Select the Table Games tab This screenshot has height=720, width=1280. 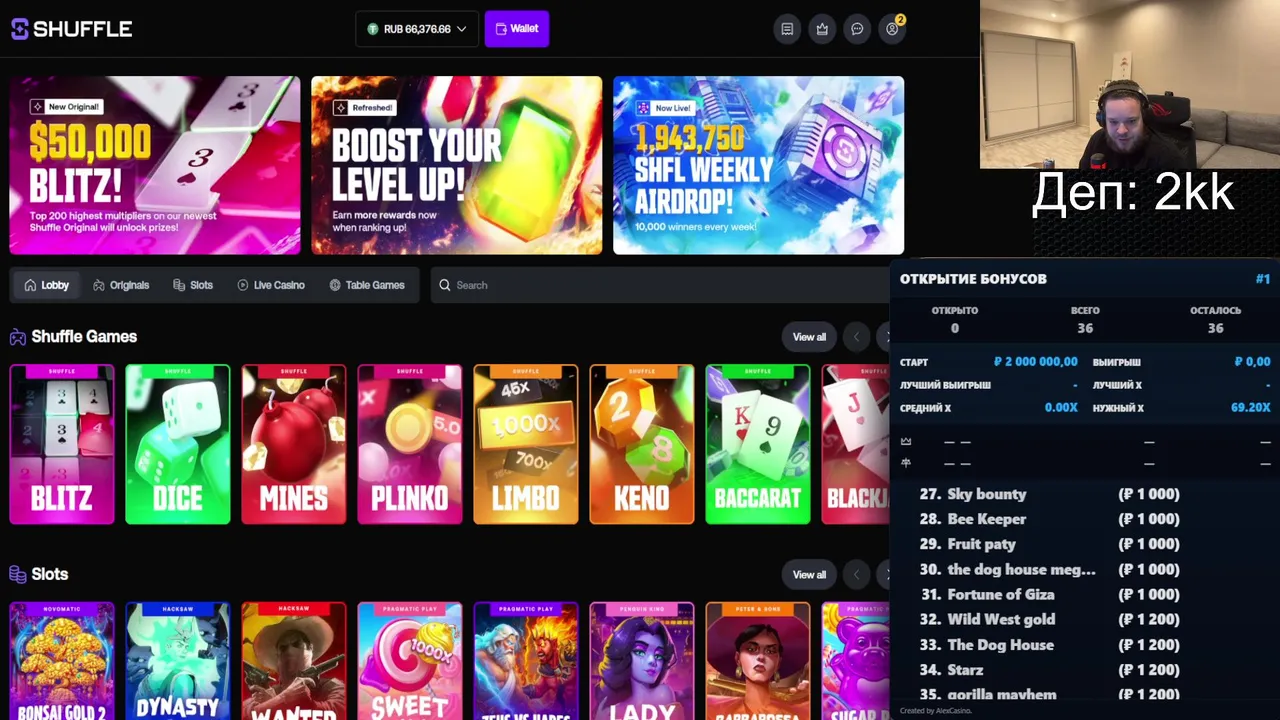(x=367, y=285)
